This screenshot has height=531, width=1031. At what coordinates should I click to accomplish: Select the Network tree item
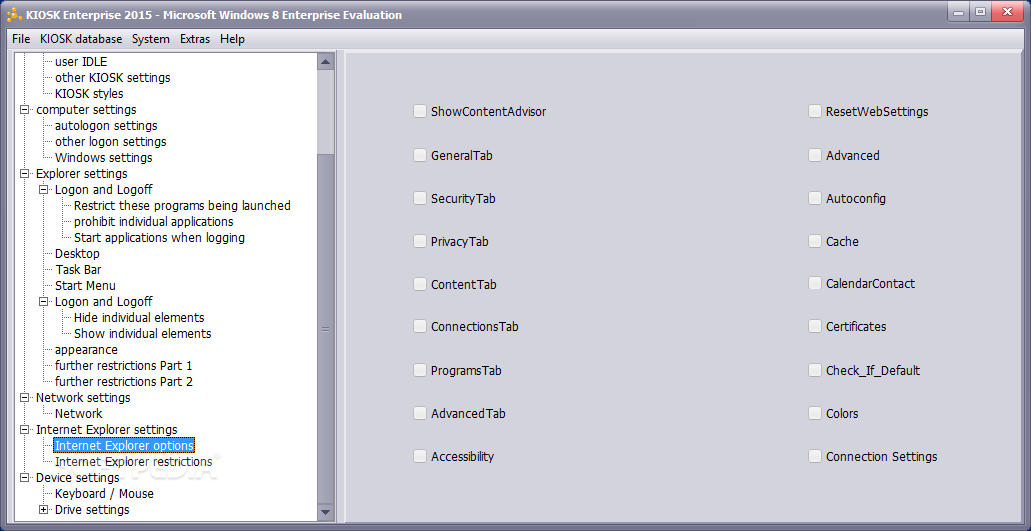pyautogui.click(x=78, y=413)
